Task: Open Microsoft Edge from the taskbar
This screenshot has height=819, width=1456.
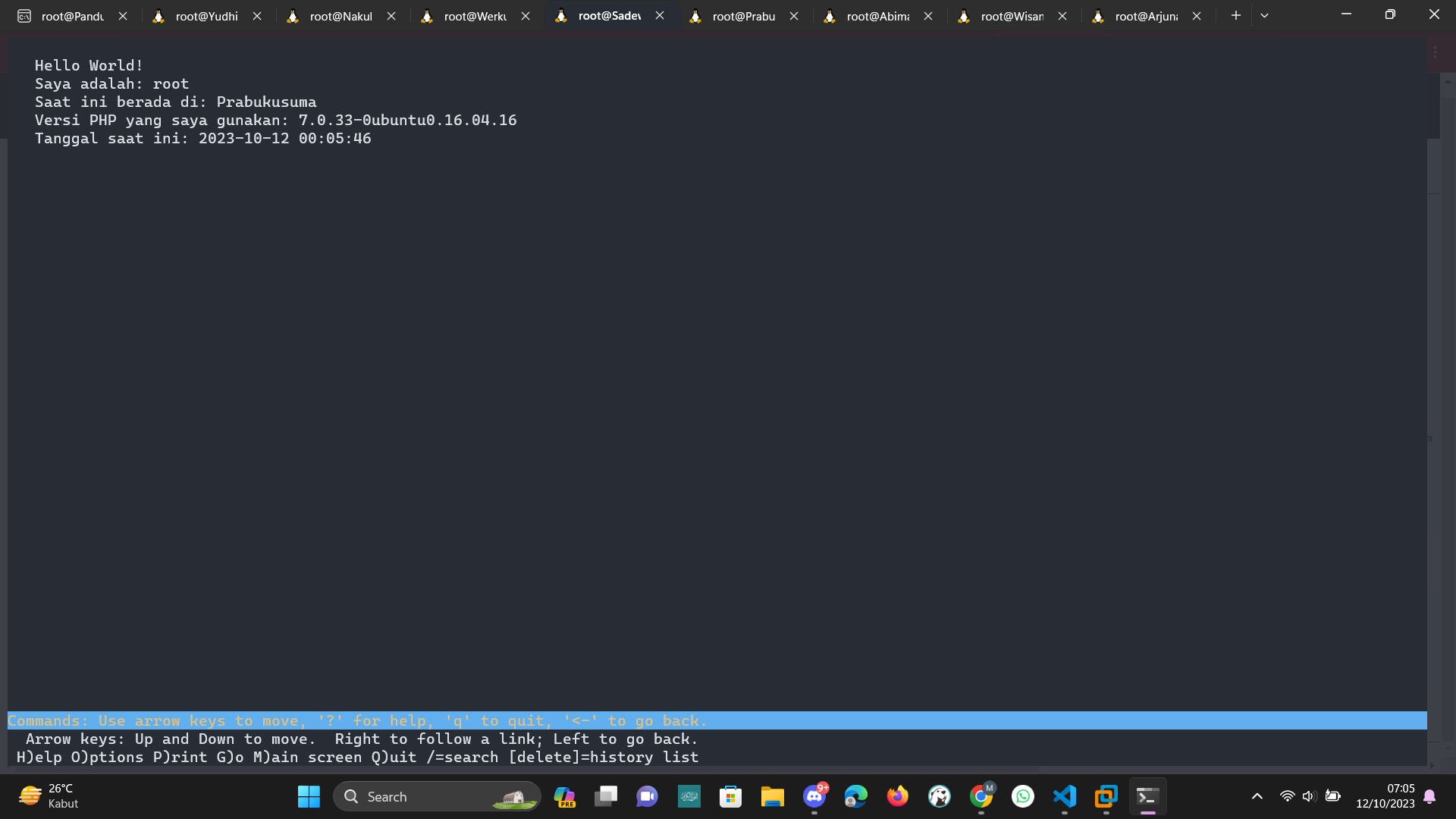Action: tap(855, 796)
